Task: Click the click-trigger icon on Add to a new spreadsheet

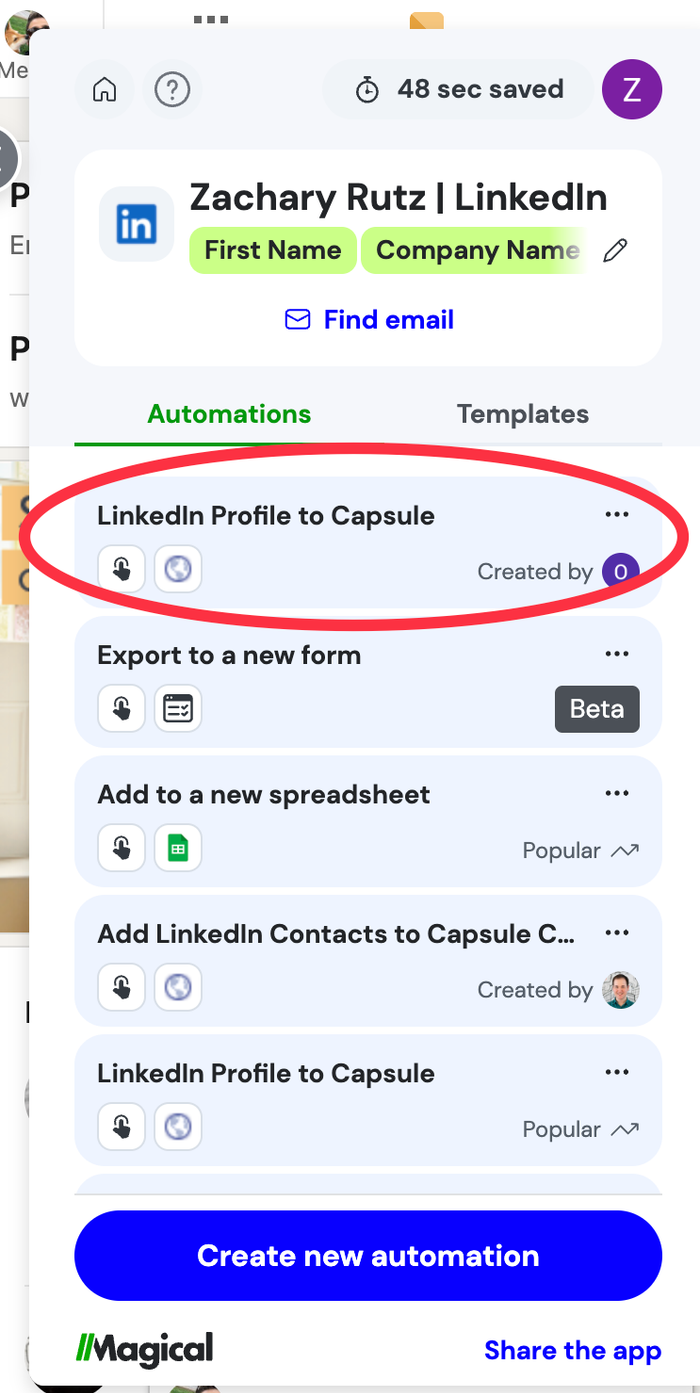Action: (x=121, y=847)
